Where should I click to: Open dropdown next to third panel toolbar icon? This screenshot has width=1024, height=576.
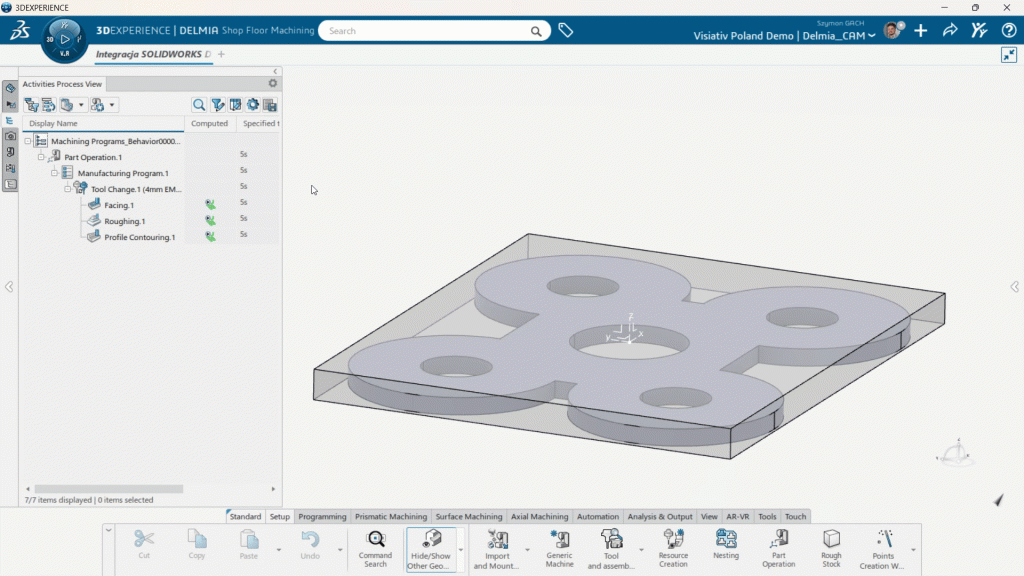click(x=81, y=104)
